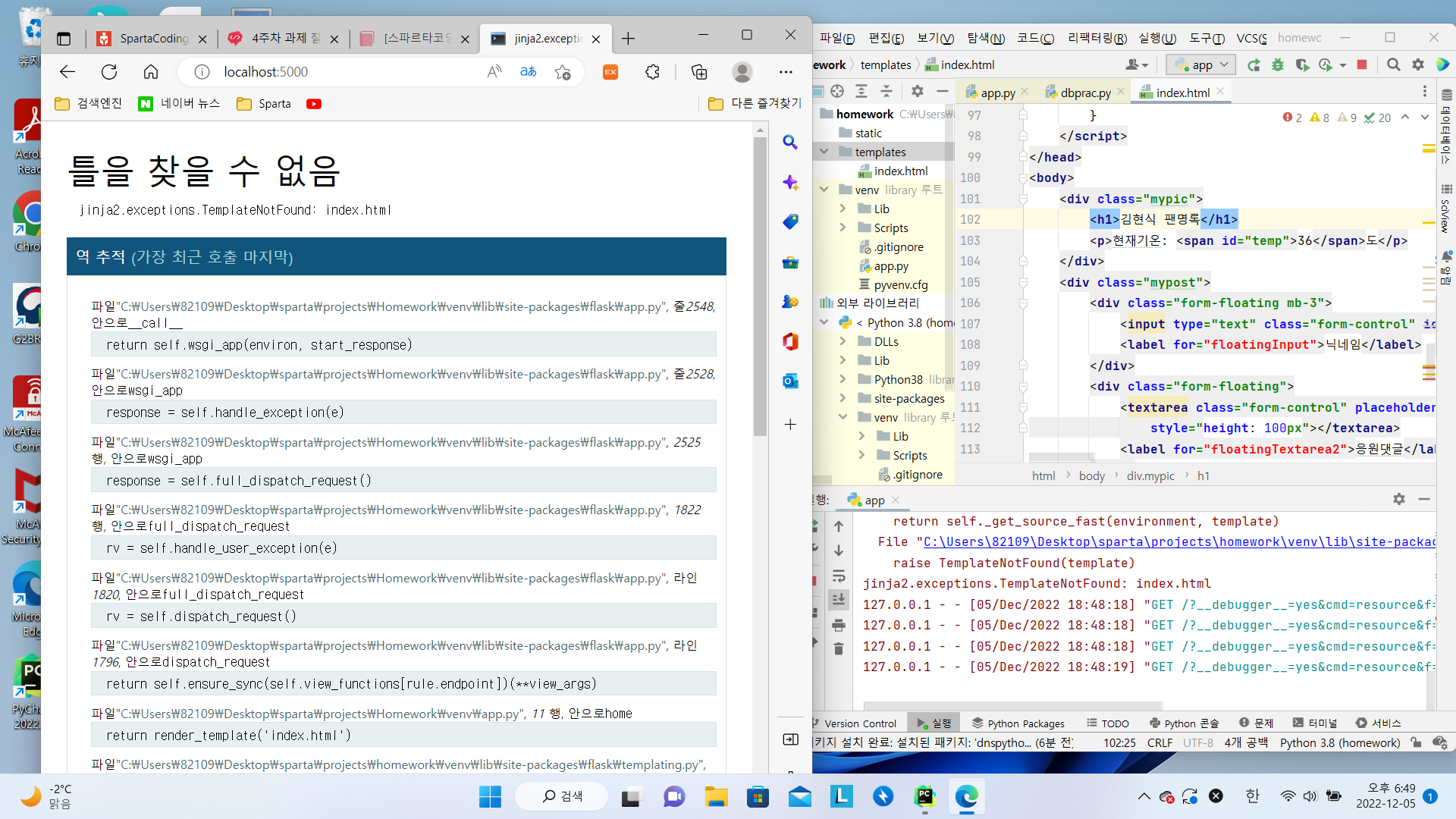Image resolution: width=1456 pixels, height=819 pixels.
Task: Open the 터미널 tool window
Action: pos(1316,723)
